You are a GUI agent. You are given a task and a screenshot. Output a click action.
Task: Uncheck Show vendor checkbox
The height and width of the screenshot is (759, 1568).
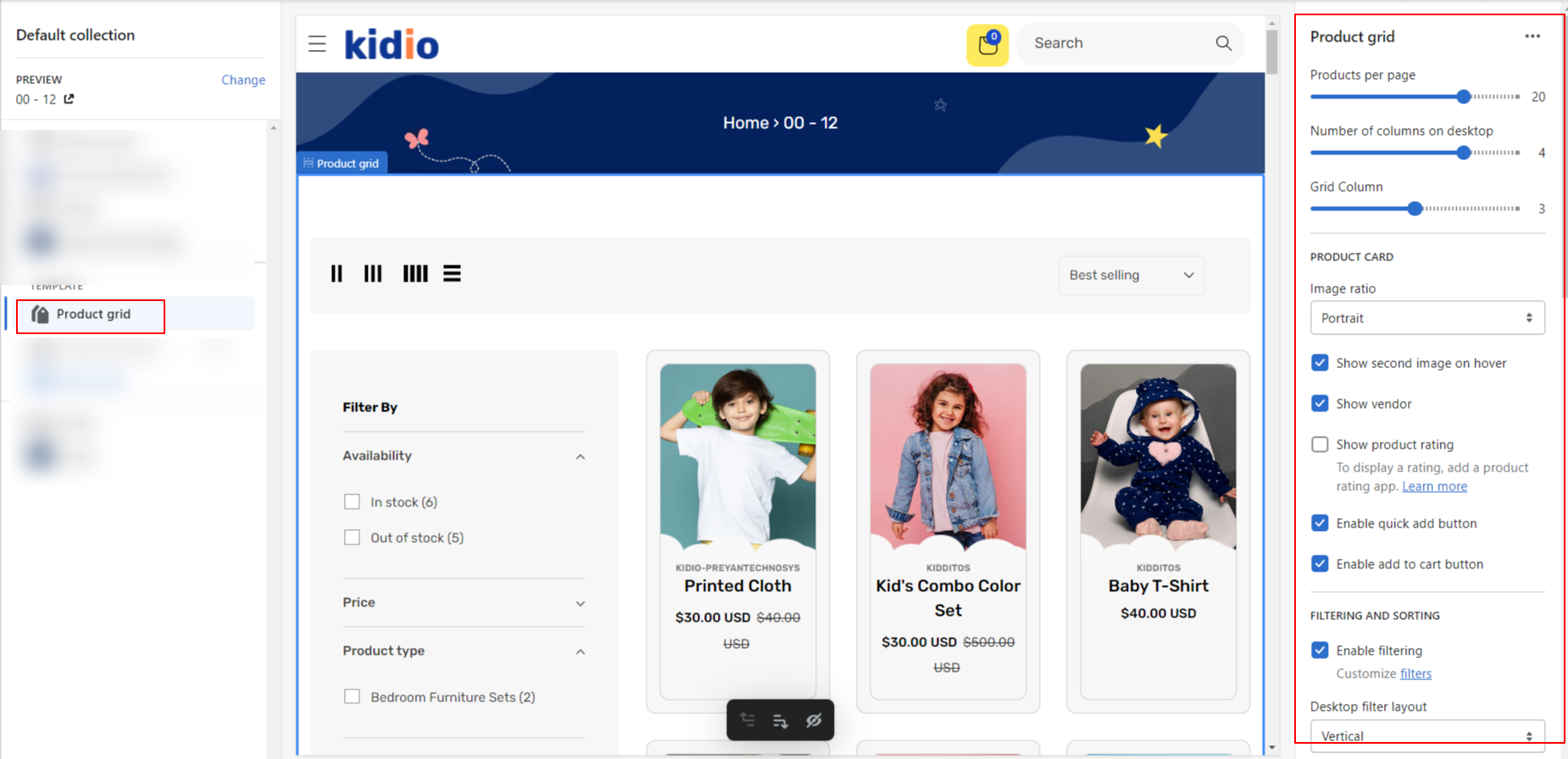[x=1320, y=404]
